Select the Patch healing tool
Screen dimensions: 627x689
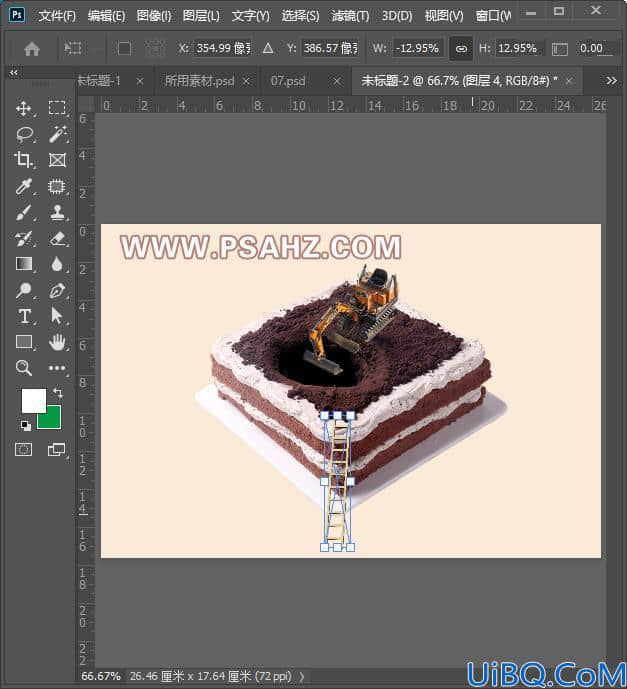pos(57,186)
